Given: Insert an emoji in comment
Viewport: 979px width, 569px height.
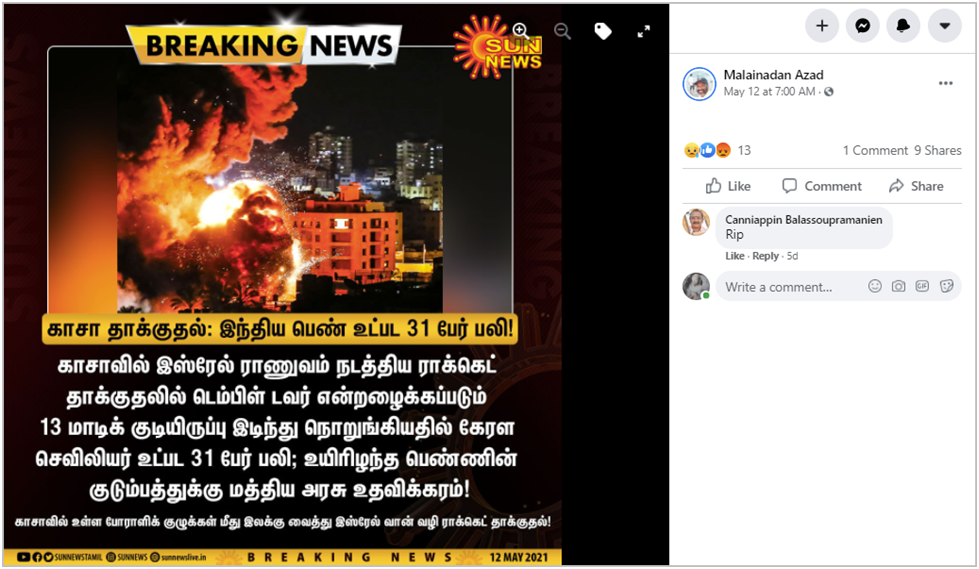Looking at the screenshot, I should [875, 286].
